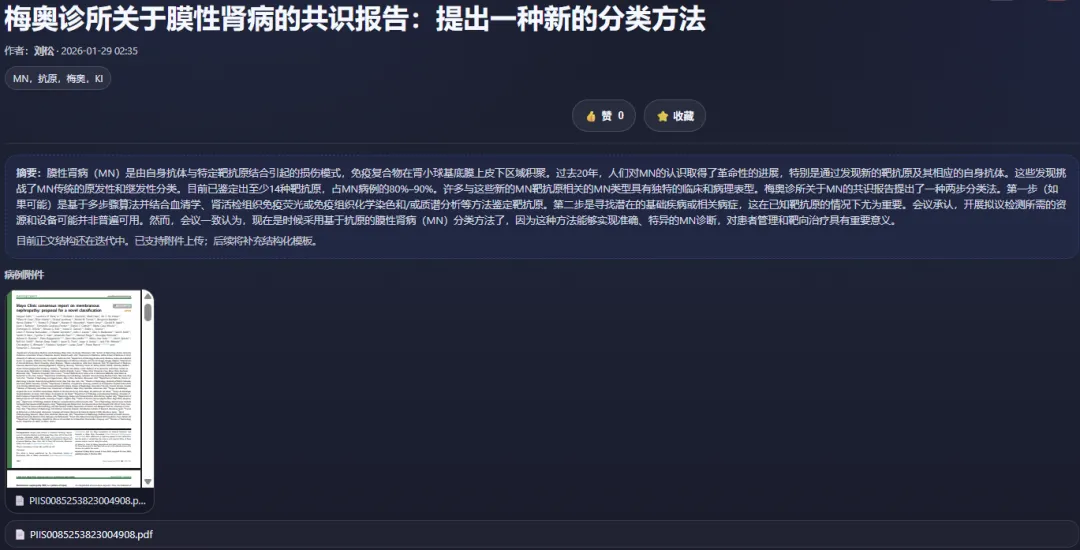Click the scroll-up arrow in the PDF preview
The height and width of the screenshot is (550, 1080).
(x=148, y=296)
